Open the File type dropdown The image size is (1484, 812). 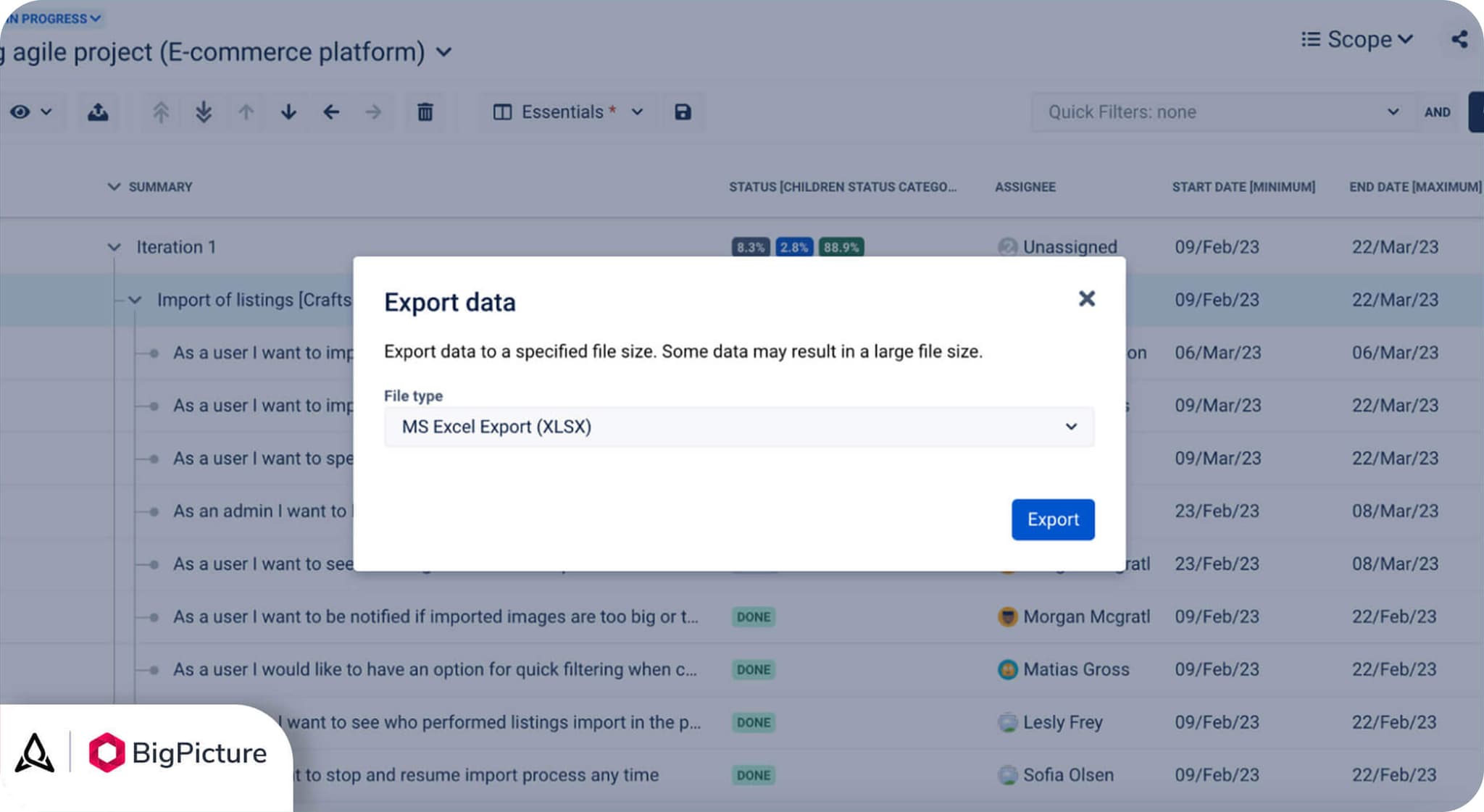pos(739,427)
